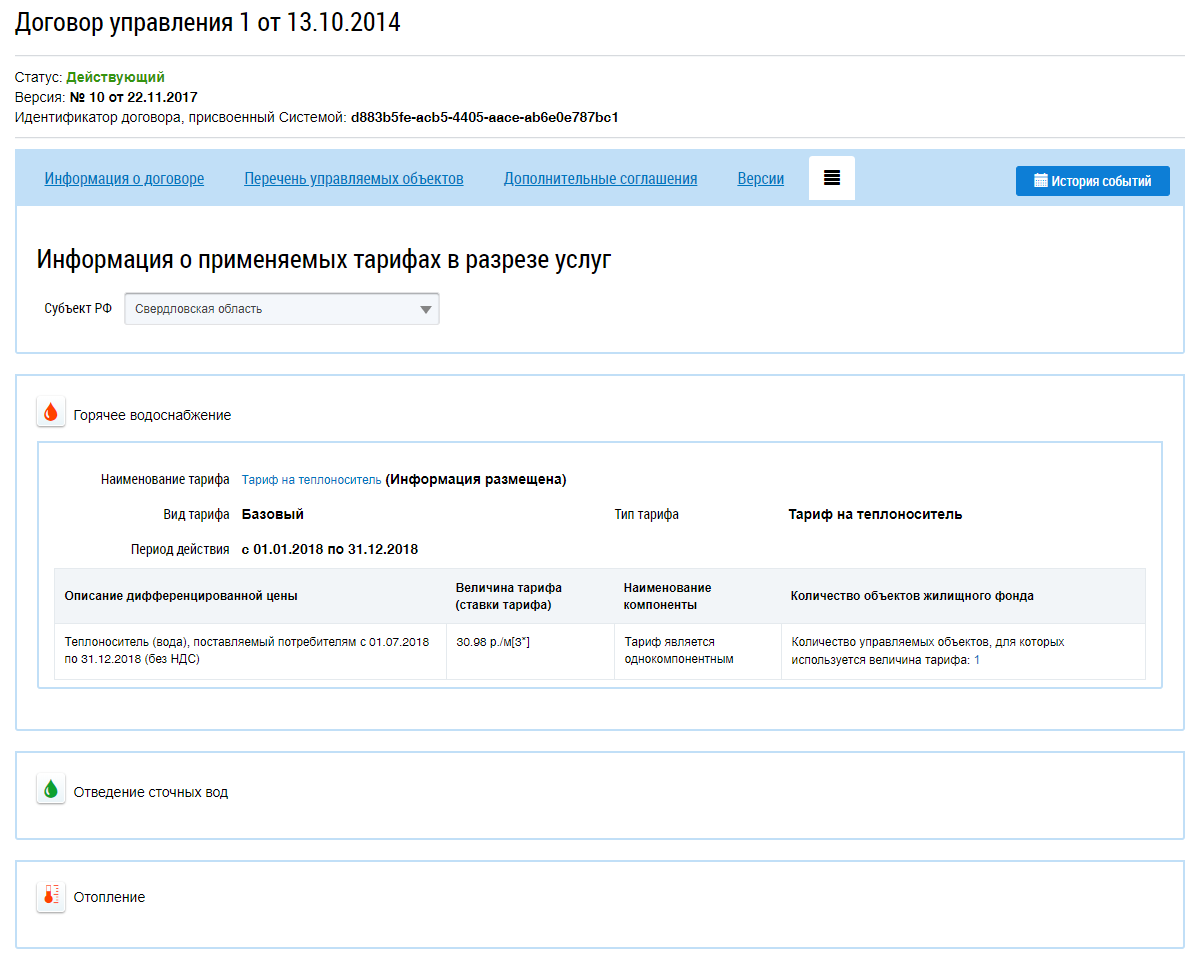The width and height of the screenshot is (1194, 959).
Task: Expand the Отведение сточных вод section title
Action: coord(150,792)
